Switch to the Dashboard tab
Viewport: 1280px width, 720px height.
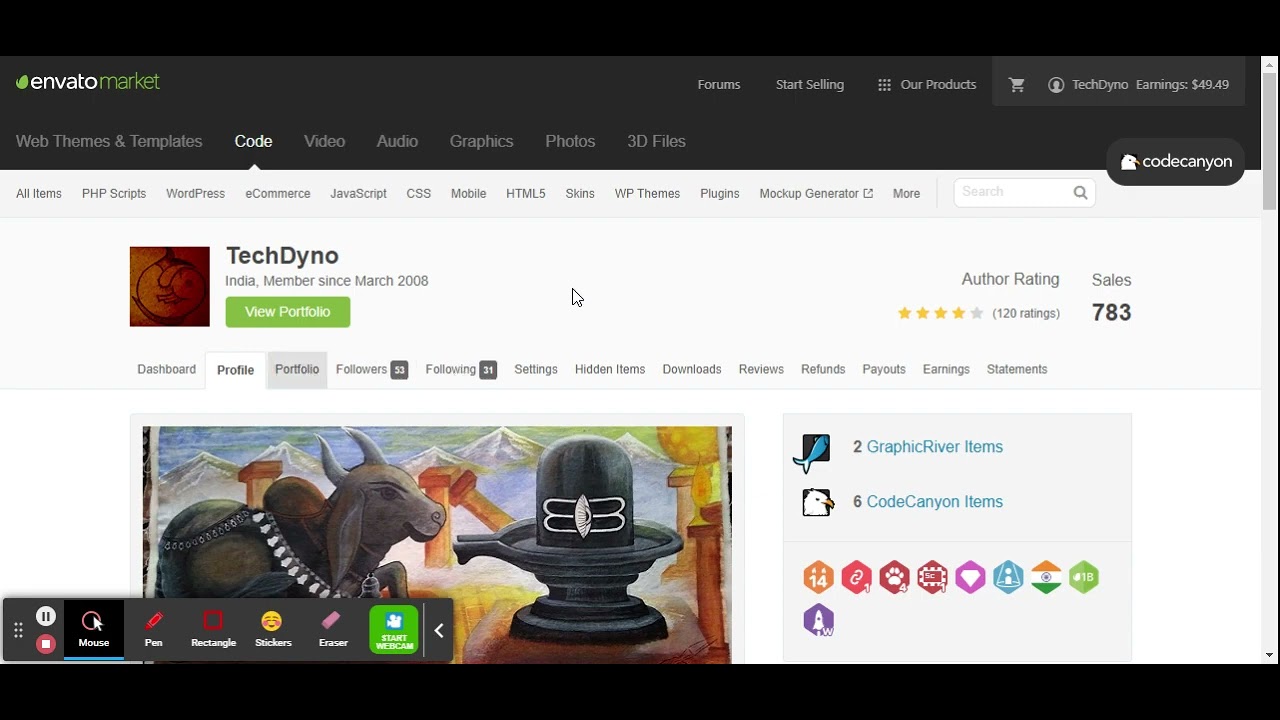tap(166, 370)
